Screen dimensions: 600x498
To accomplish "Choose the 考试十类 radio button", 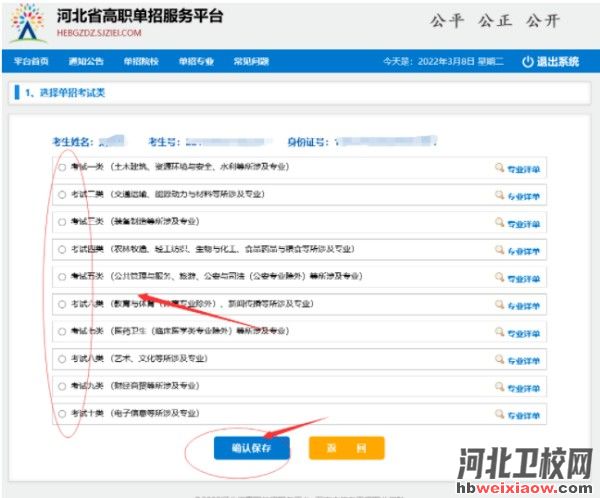I will 62,413.
